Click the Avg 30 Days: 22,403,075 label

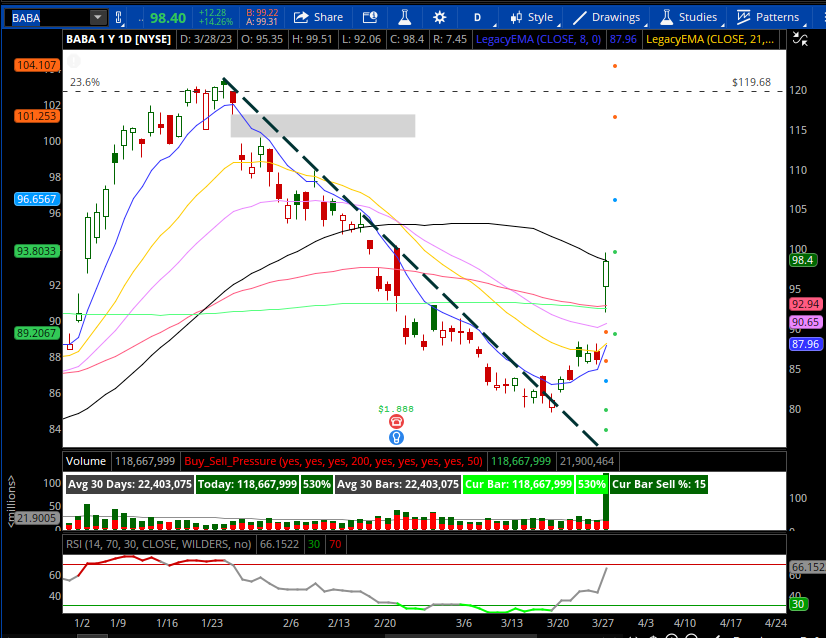(130, 484)
